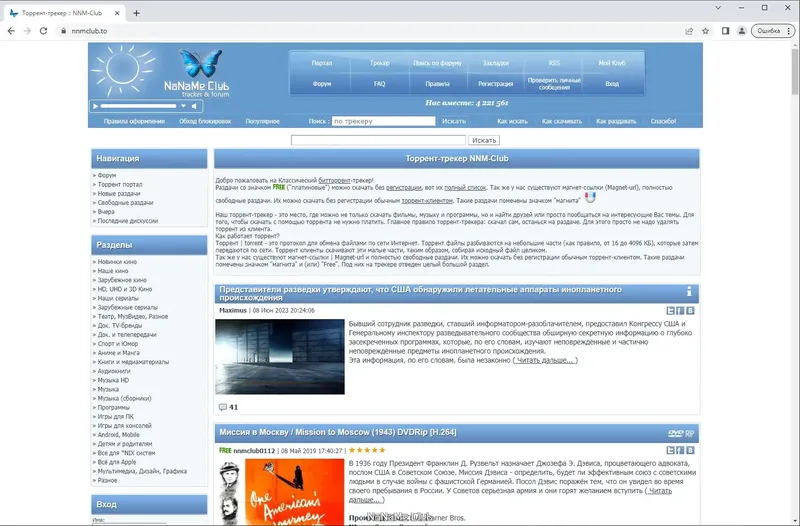Image resolution: width=800 pixels, height=526 pixels.
Task: Open the Аудиокниги section
Action: tap(114, 371)
